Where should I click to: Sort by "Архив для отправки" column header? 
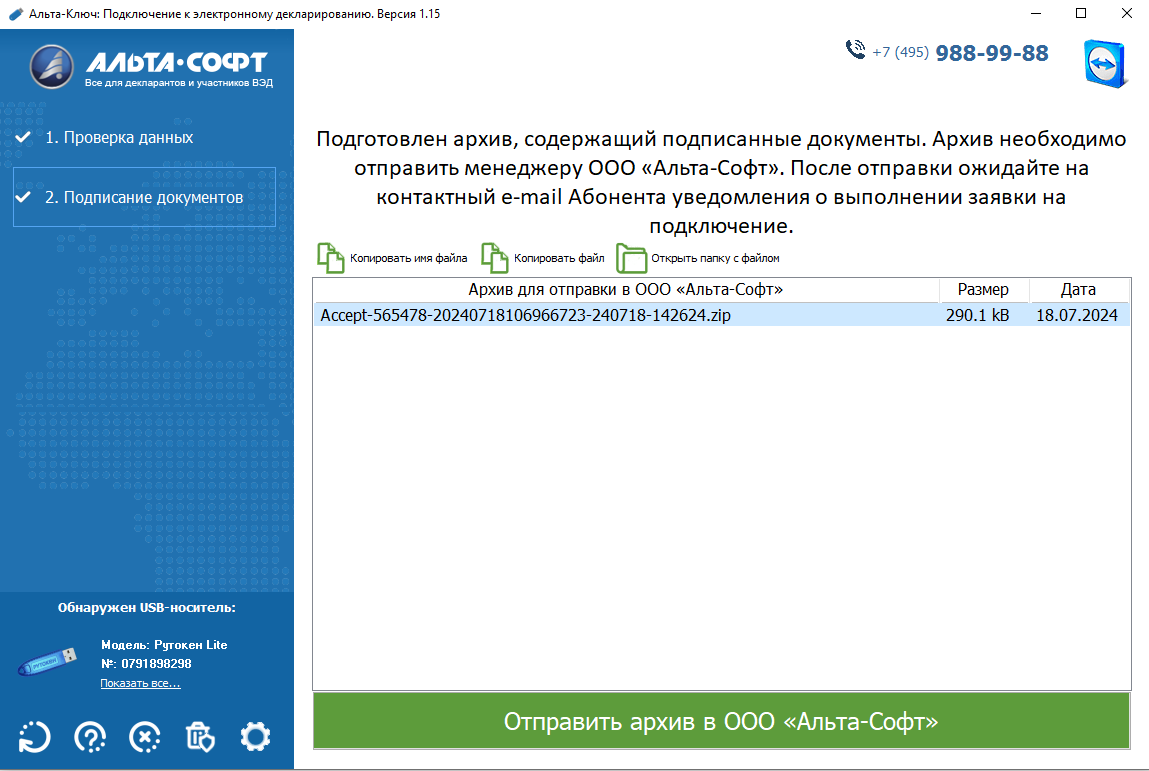tap(626, 289)
